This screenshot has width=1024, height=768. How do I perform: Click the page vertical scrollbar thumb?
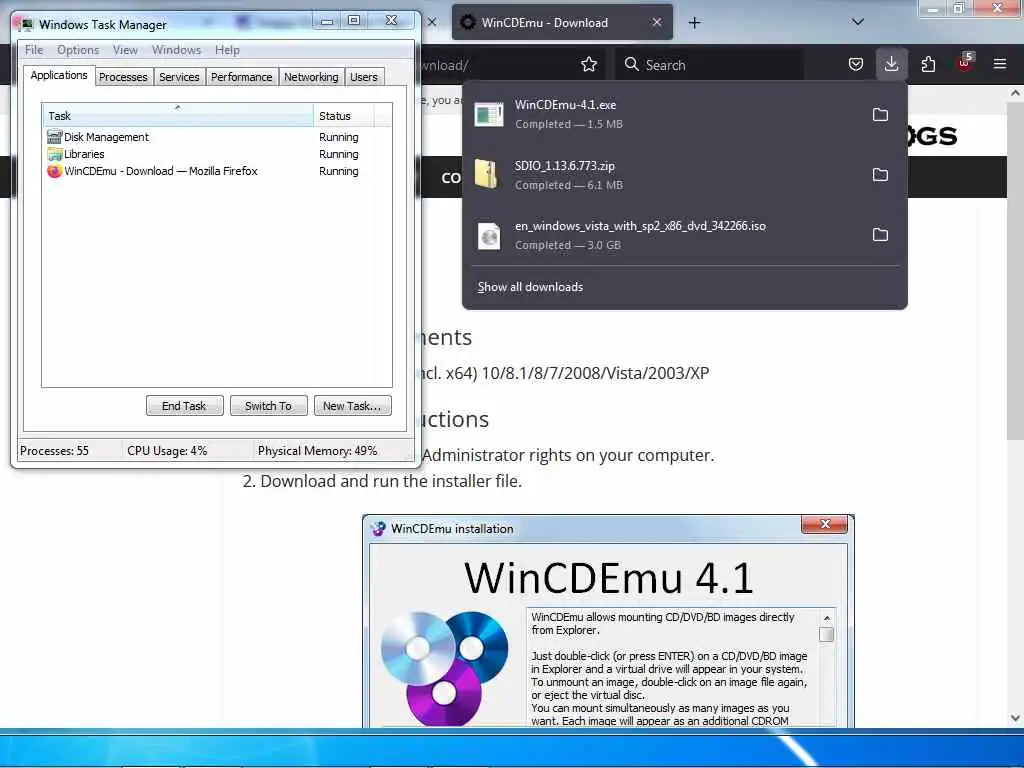click(x=1014, y=271)
